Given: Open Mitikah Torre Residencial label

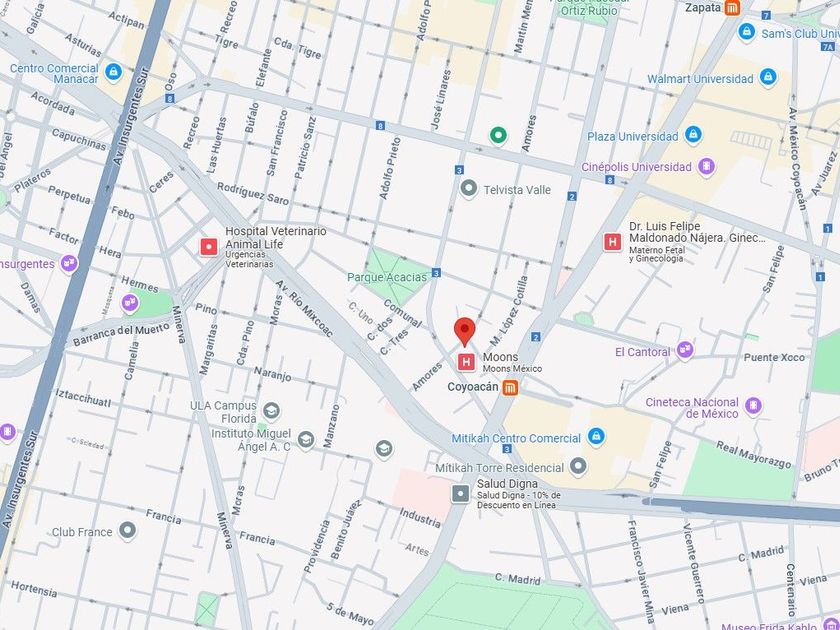Looking at the screenshot, I should tap(499, 468).
